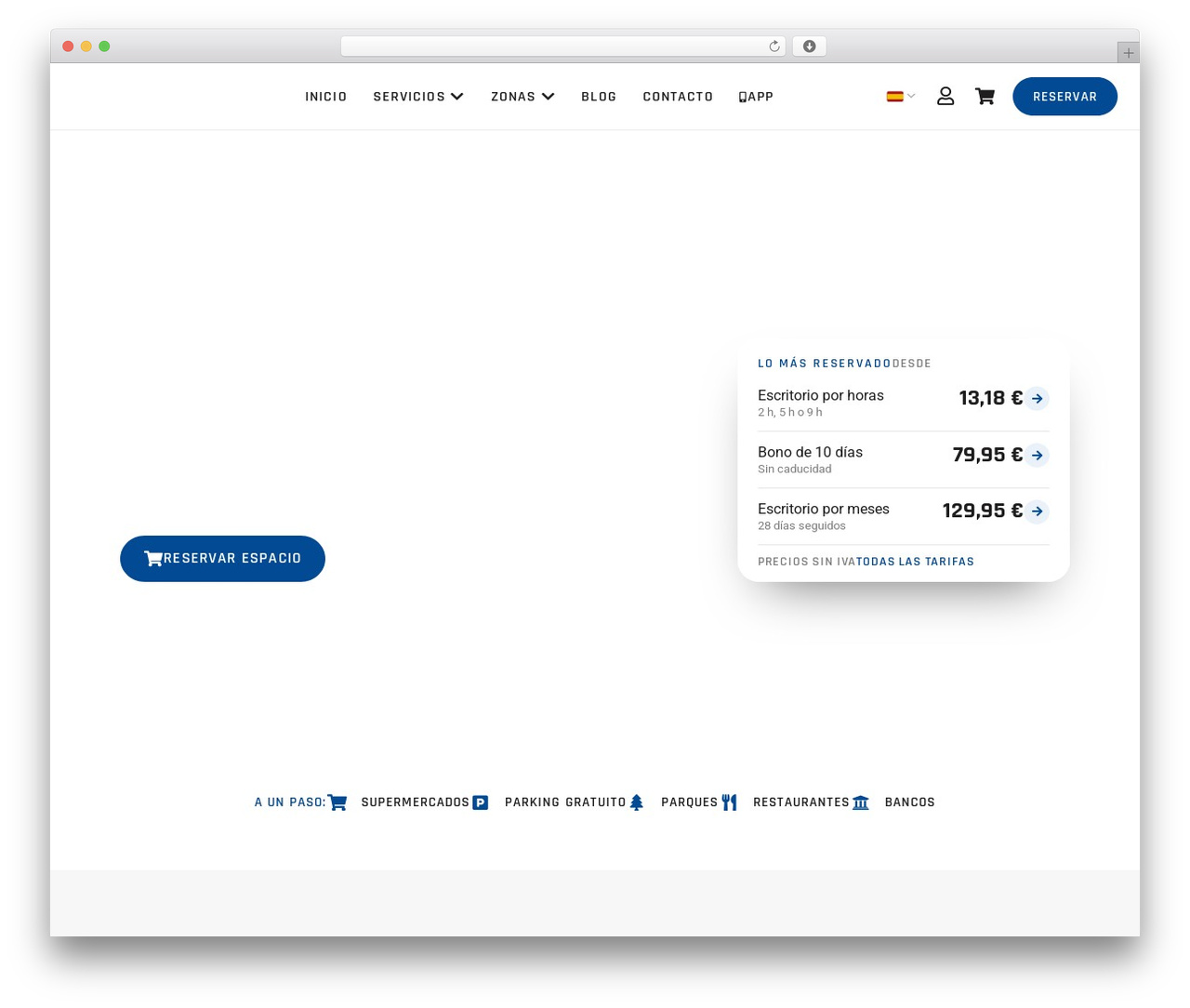Click the arrow next to 79,95 €

click(1038, 455)
